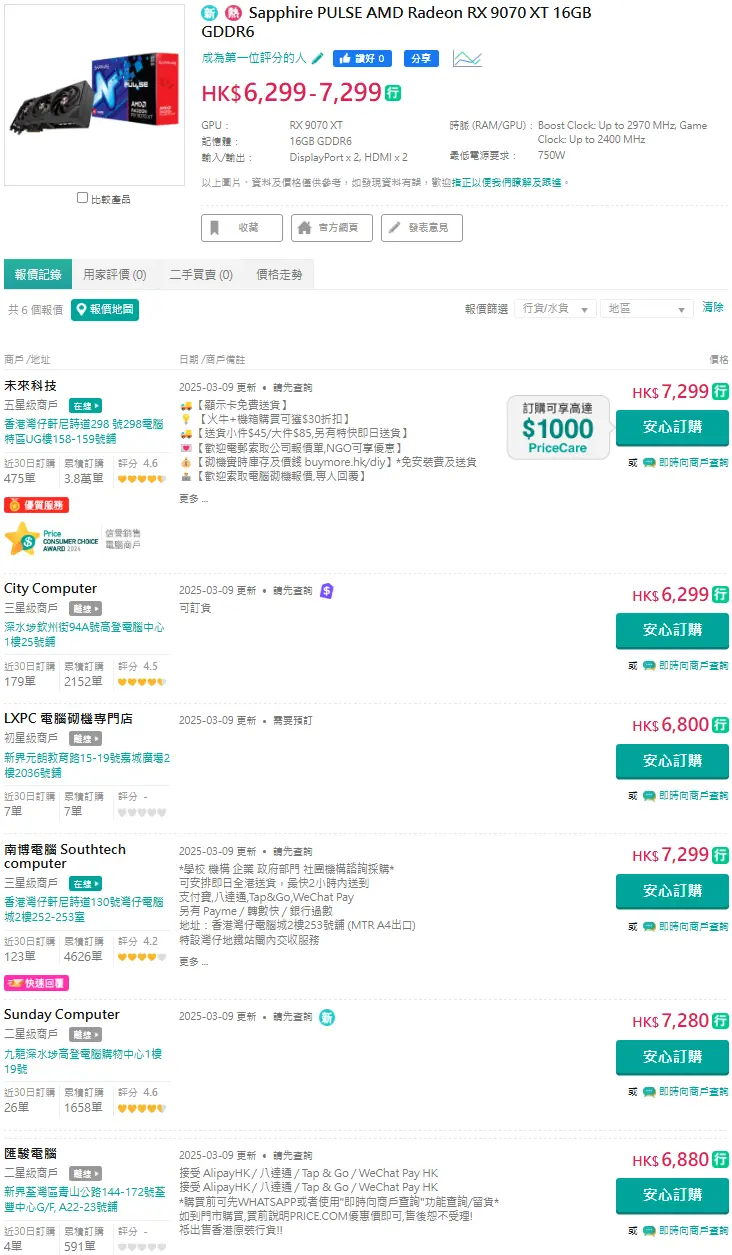The width and height of the screenshot is (732, 1255).
Task: Open 匯駿電腦 address 新界荃灣區青山公路144-172號
Action: click(x=84, y=1199)
